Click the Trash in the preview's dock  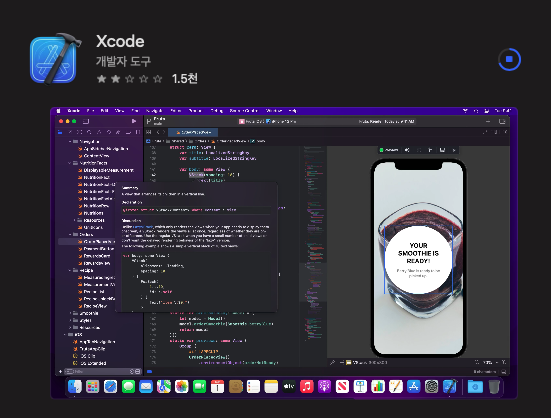coord(494,387)
